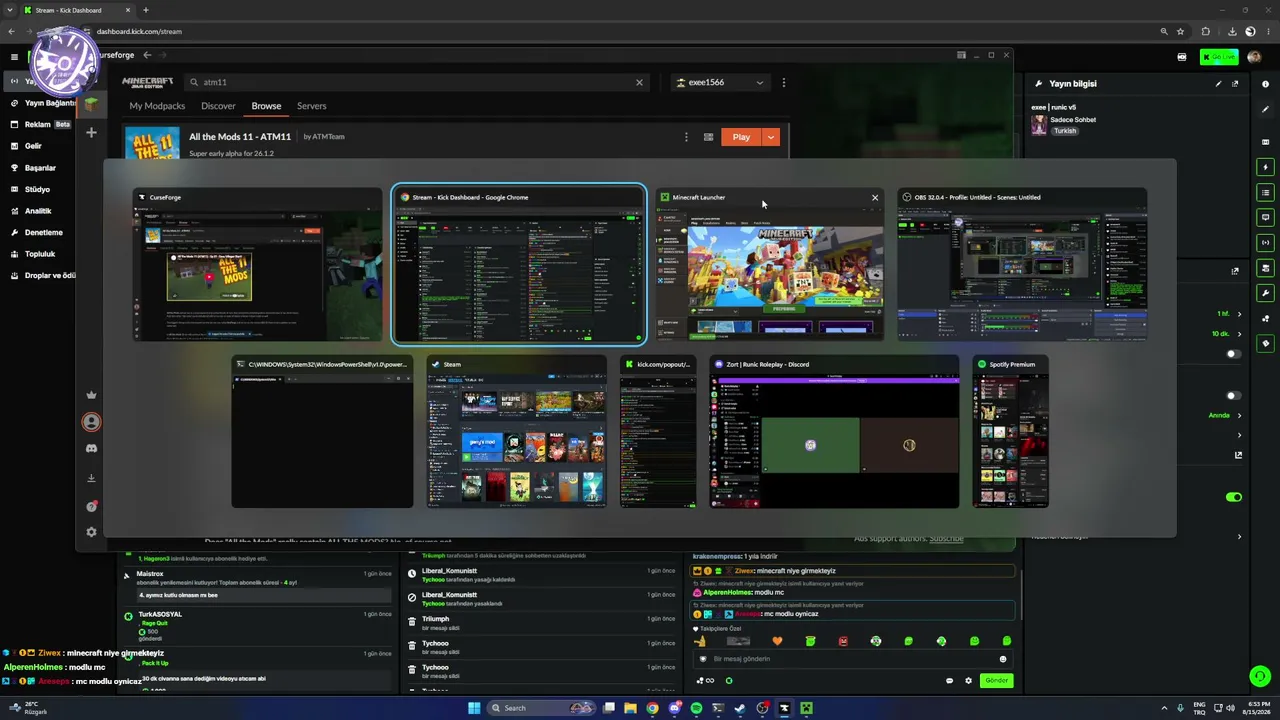The width and height of the screenshot is (1280, 720).
Task: Open the crown icon in CurseForge sidebar
Action: pyautogui.click(x=91, y=395)
